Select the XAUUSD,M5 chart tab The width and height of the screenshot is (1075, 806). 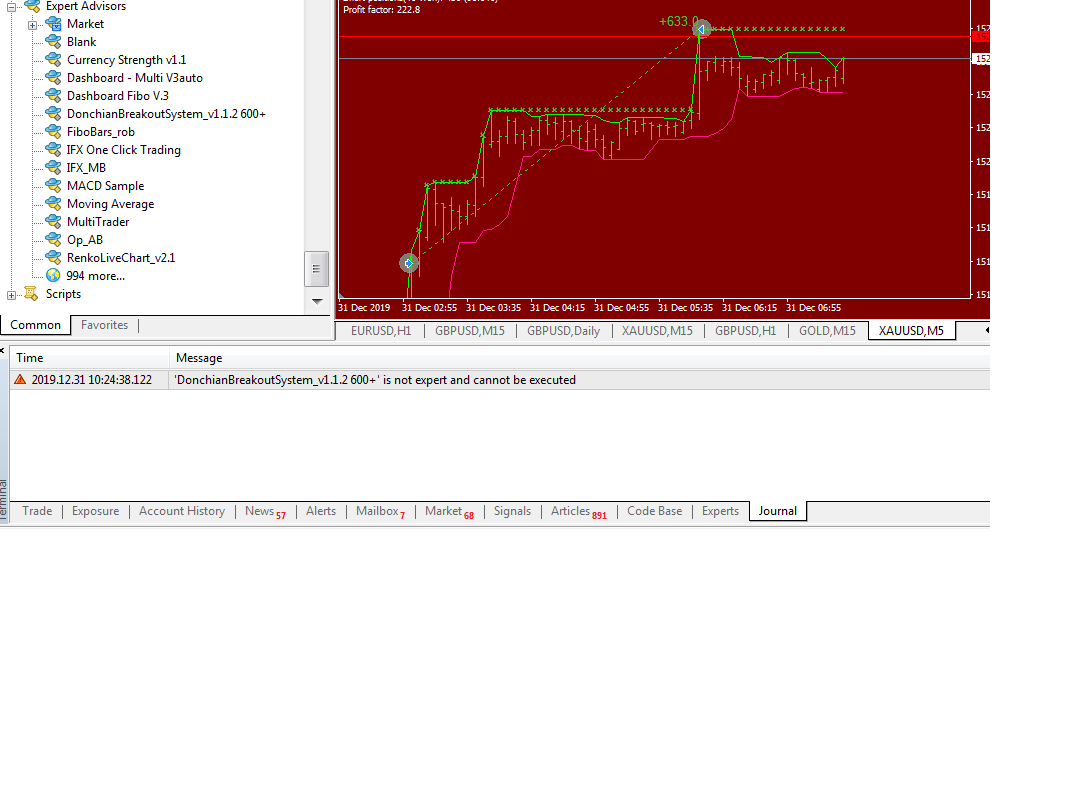click(x=911, y=330)
